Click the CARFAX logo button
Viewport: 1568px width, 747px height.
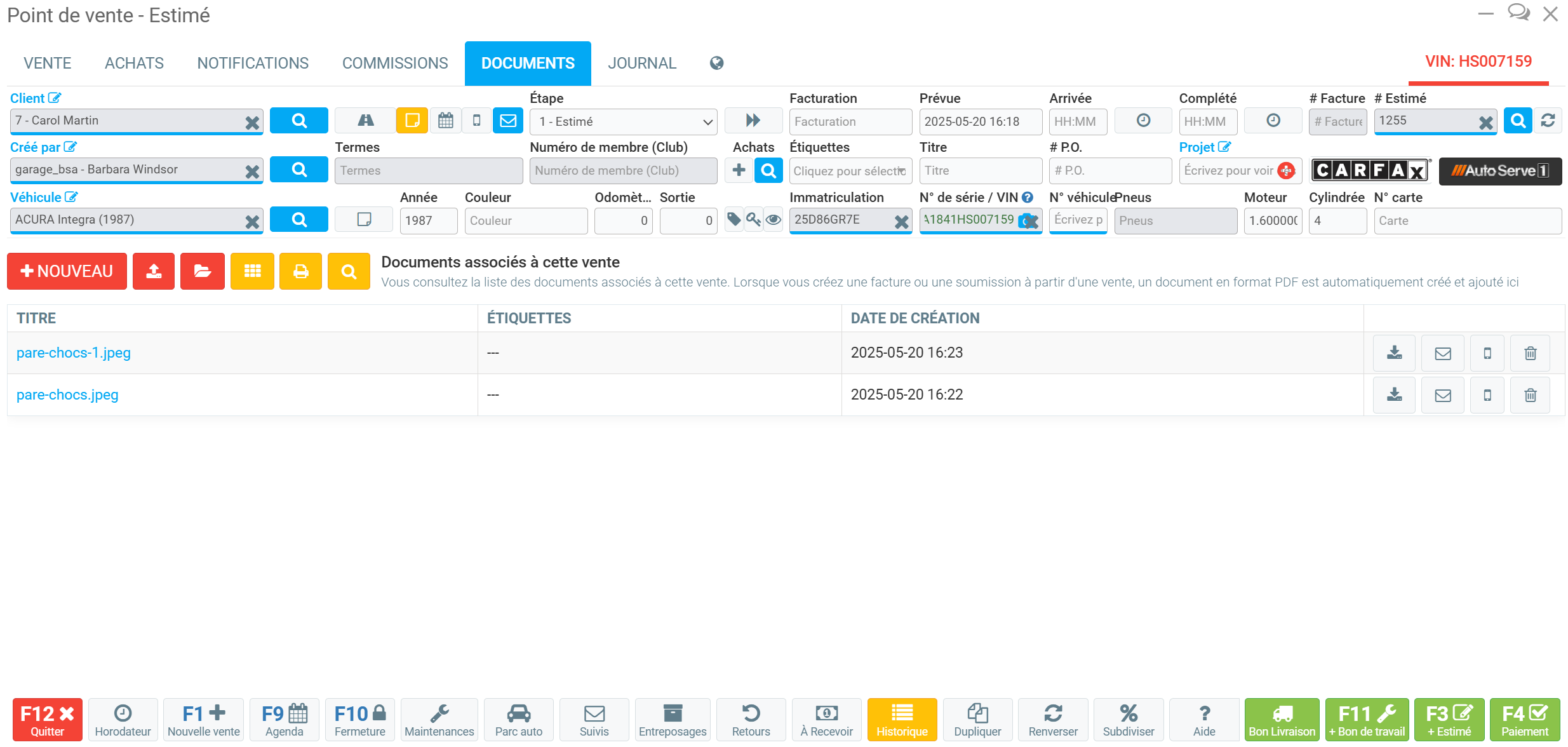click(1370, 170)
